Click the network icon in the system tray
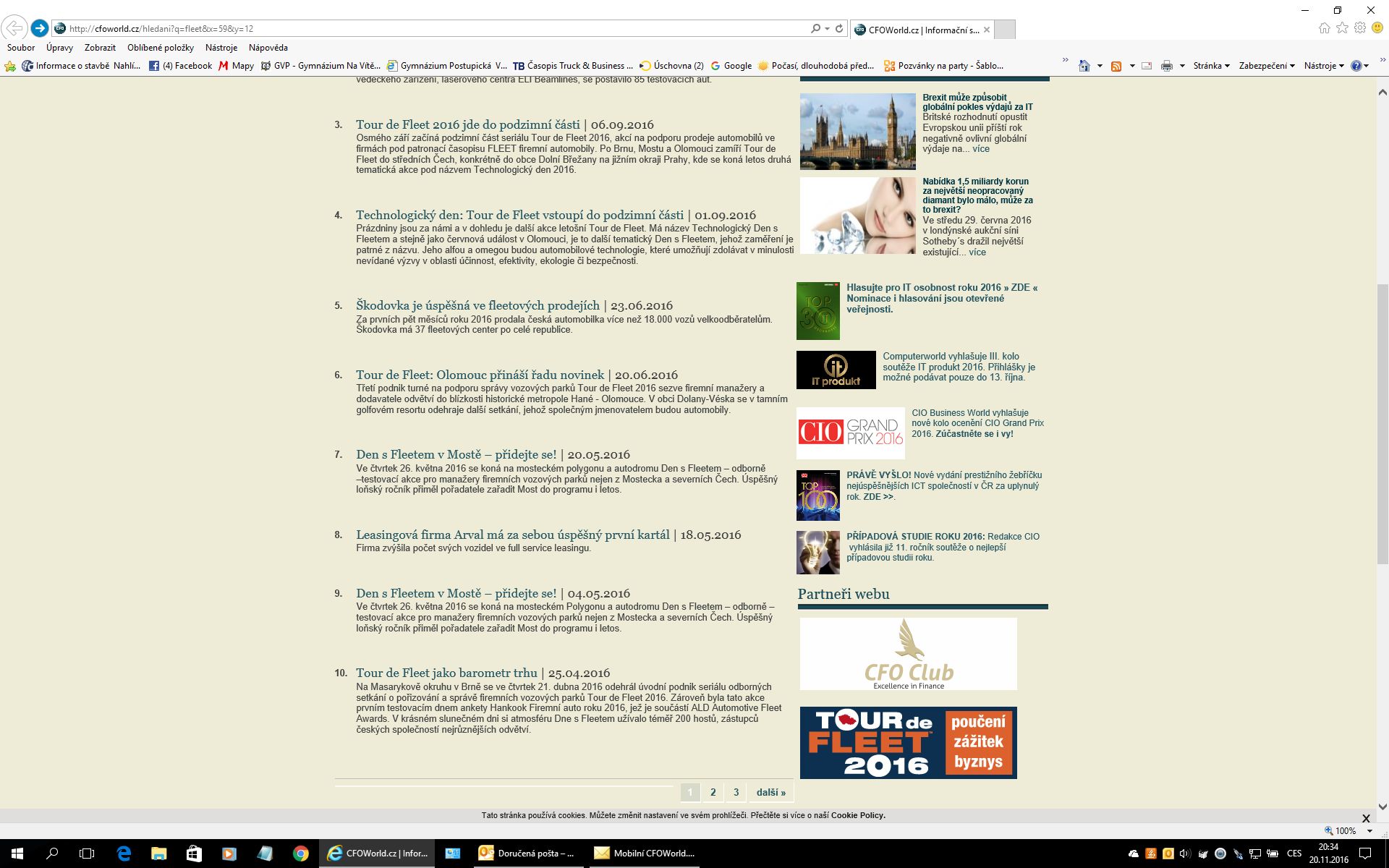Screen dimensions: 1389x868 [x=1255, y=854]
